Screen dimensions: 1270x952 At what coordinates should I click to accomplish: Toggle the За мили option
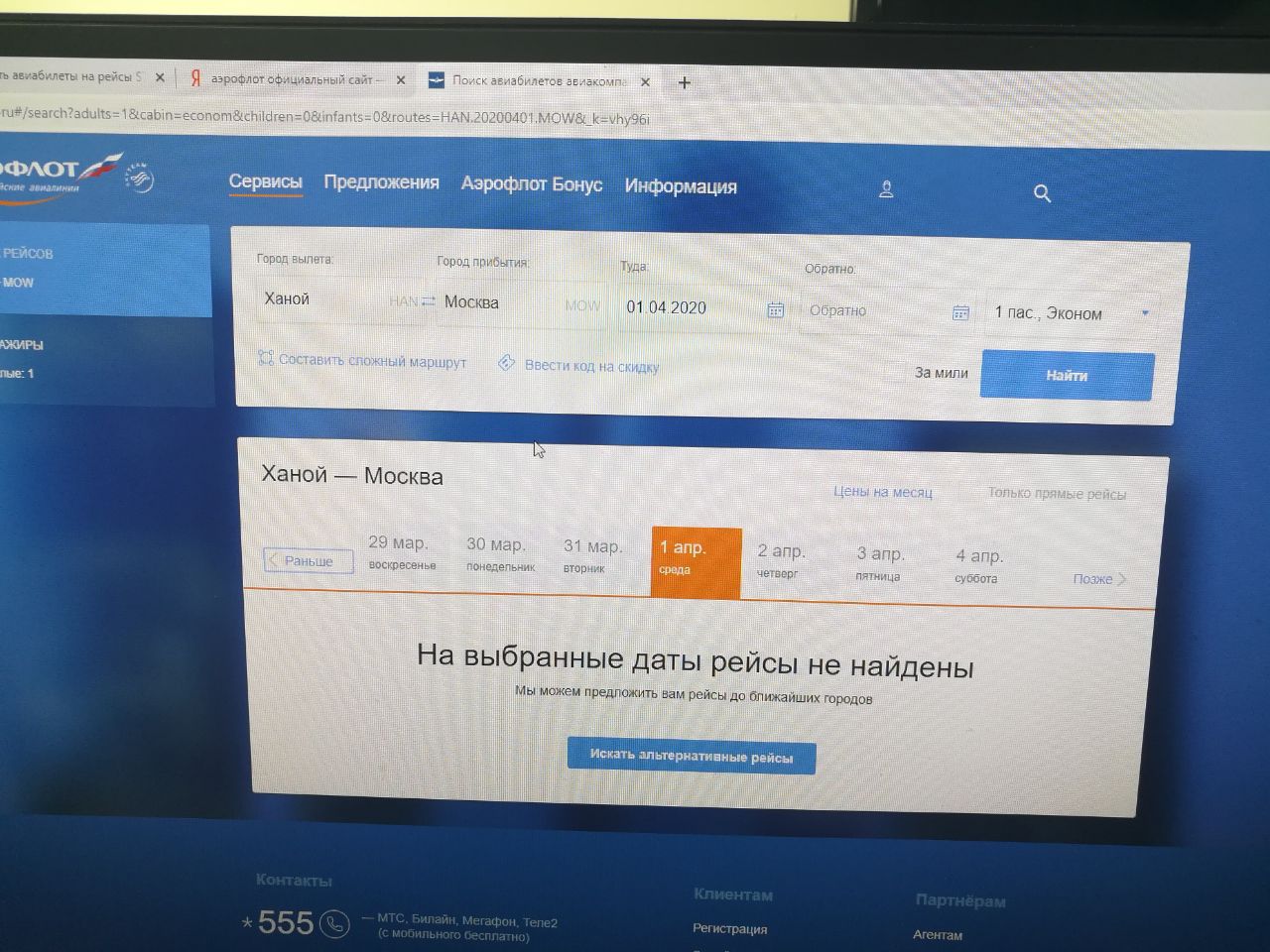(x=941, y=373)
